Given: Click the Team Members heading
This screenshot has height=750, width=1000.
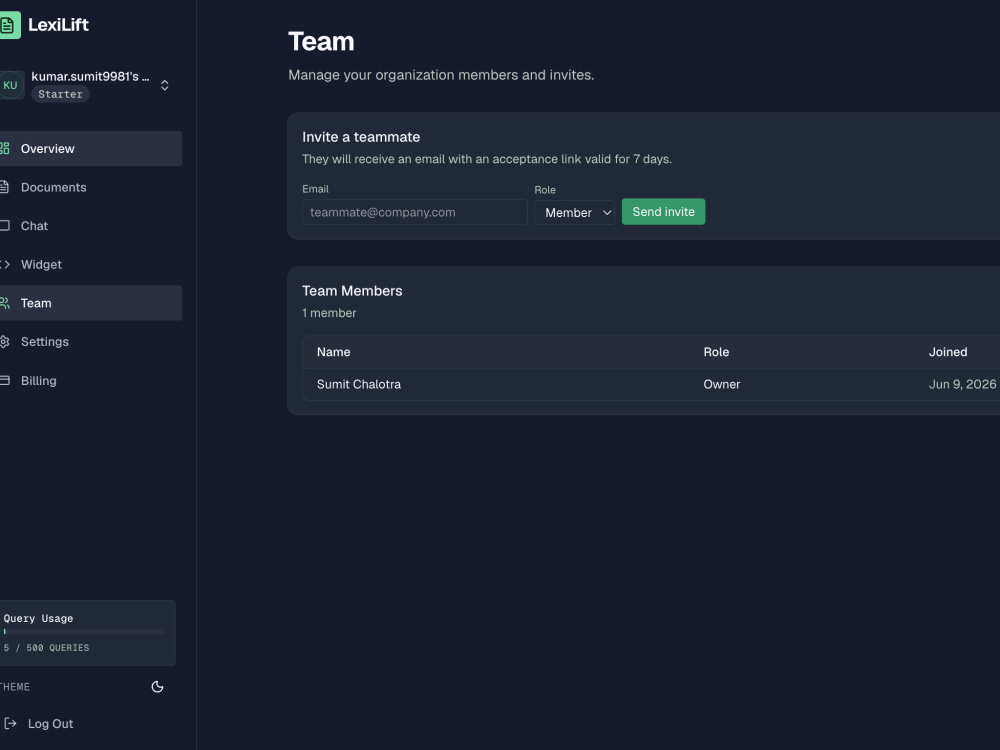Looking at the screenshot, I should (x=352, y=291).
